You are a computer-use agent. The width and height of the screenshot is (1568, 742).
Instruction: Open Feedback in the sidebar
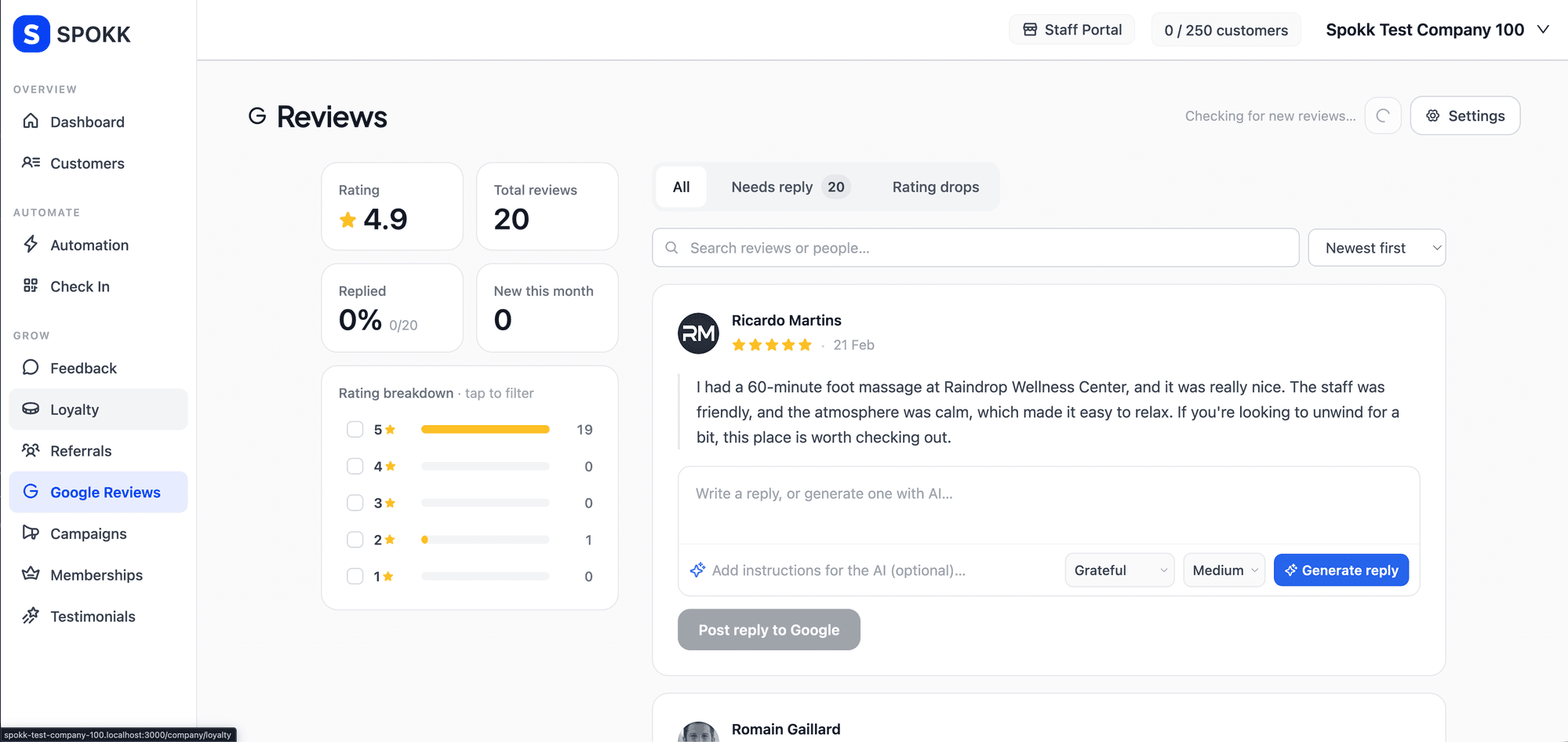98,368
